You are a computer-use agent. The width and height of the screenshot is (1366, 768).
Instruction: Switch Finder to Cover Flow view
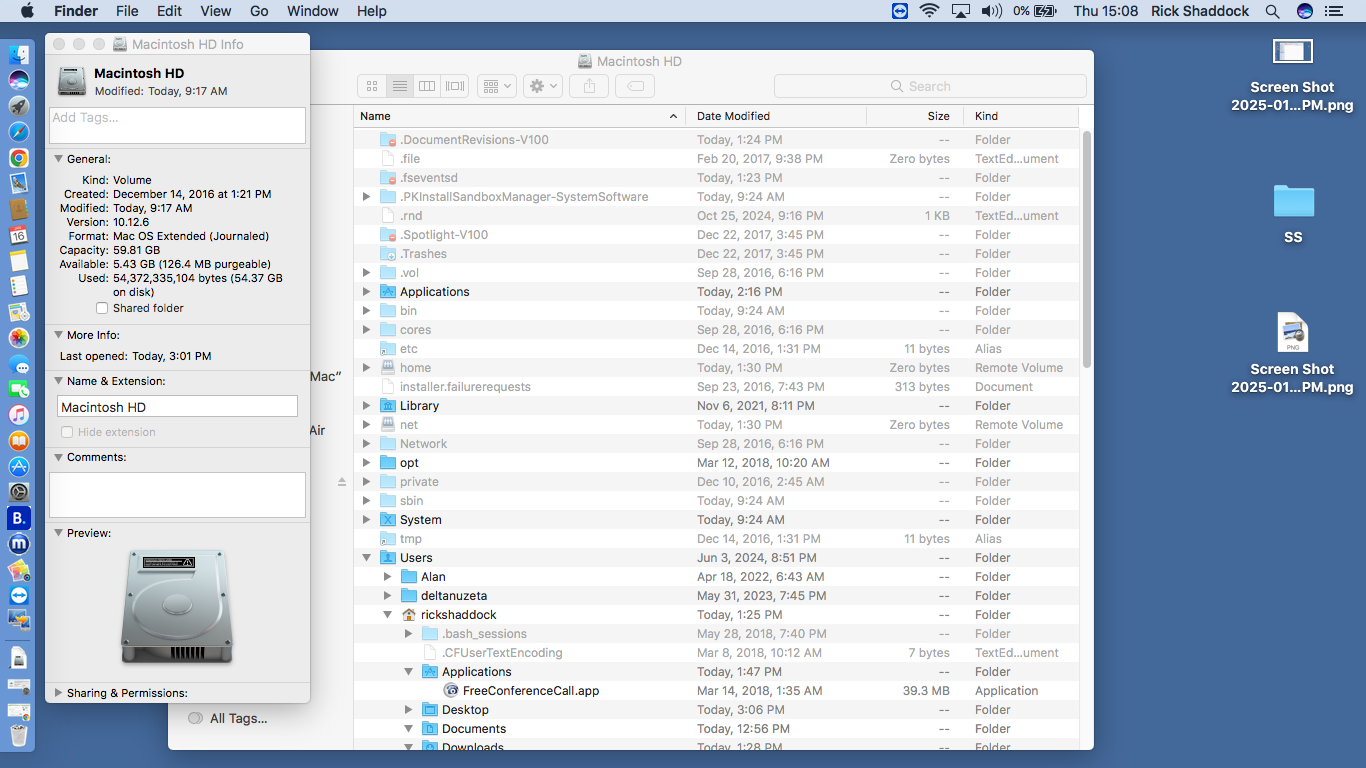click(455, 86)
